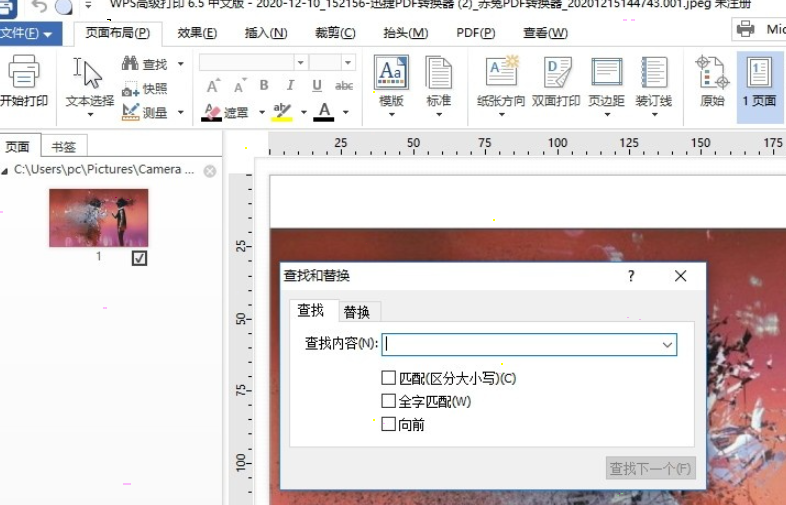The width and height of the screenshot is (786, 505).
Task: Expand the highlight color dropdown arrow
Action: coord(303,112)
